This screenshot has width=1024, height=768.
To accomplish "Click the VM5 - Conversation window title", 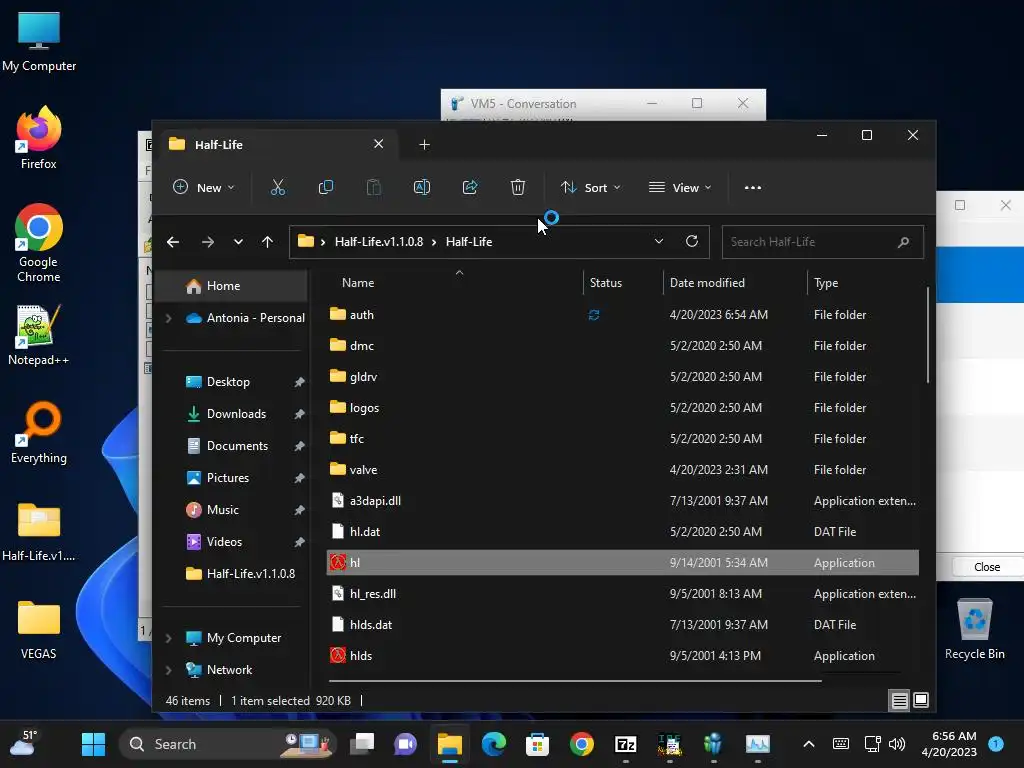I will click(523, 104).
